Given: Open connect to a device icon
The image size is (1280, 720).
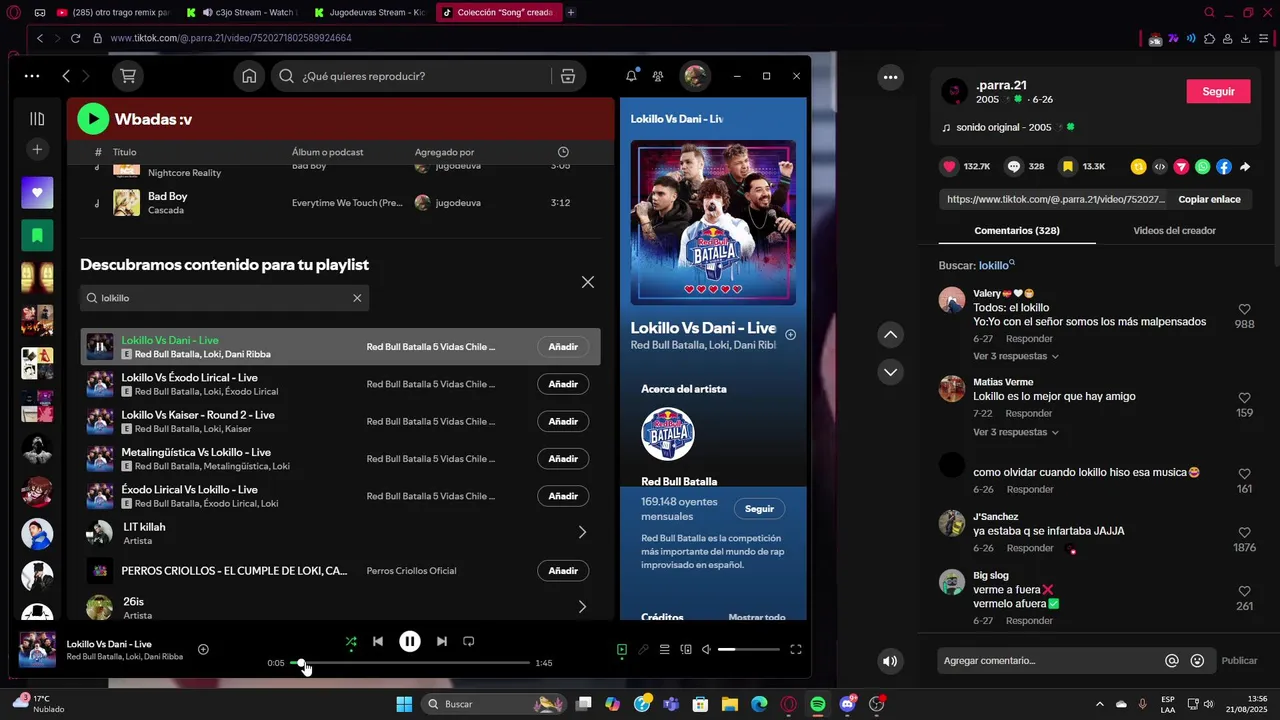Looking at the screenshot, I should pyautogui.click(x=686, y=650).
